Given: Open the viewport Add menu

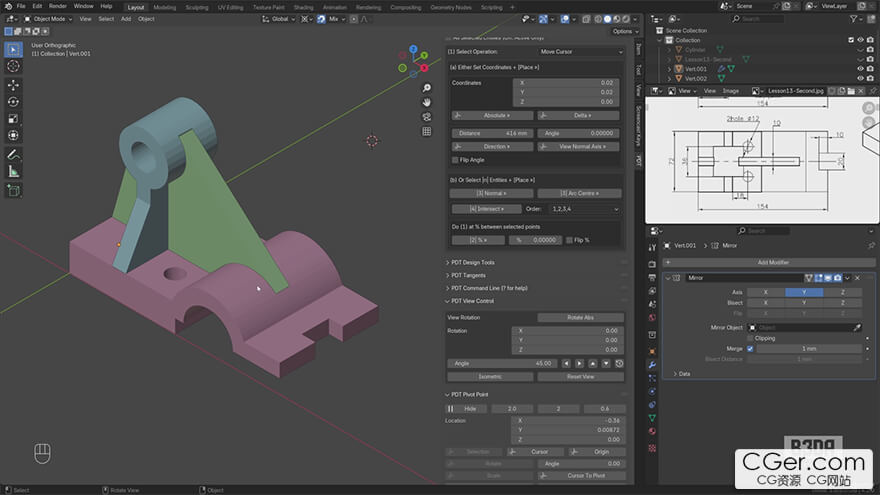Looking at the screenshot, I should pyautogui.click(x=126, y=19).
